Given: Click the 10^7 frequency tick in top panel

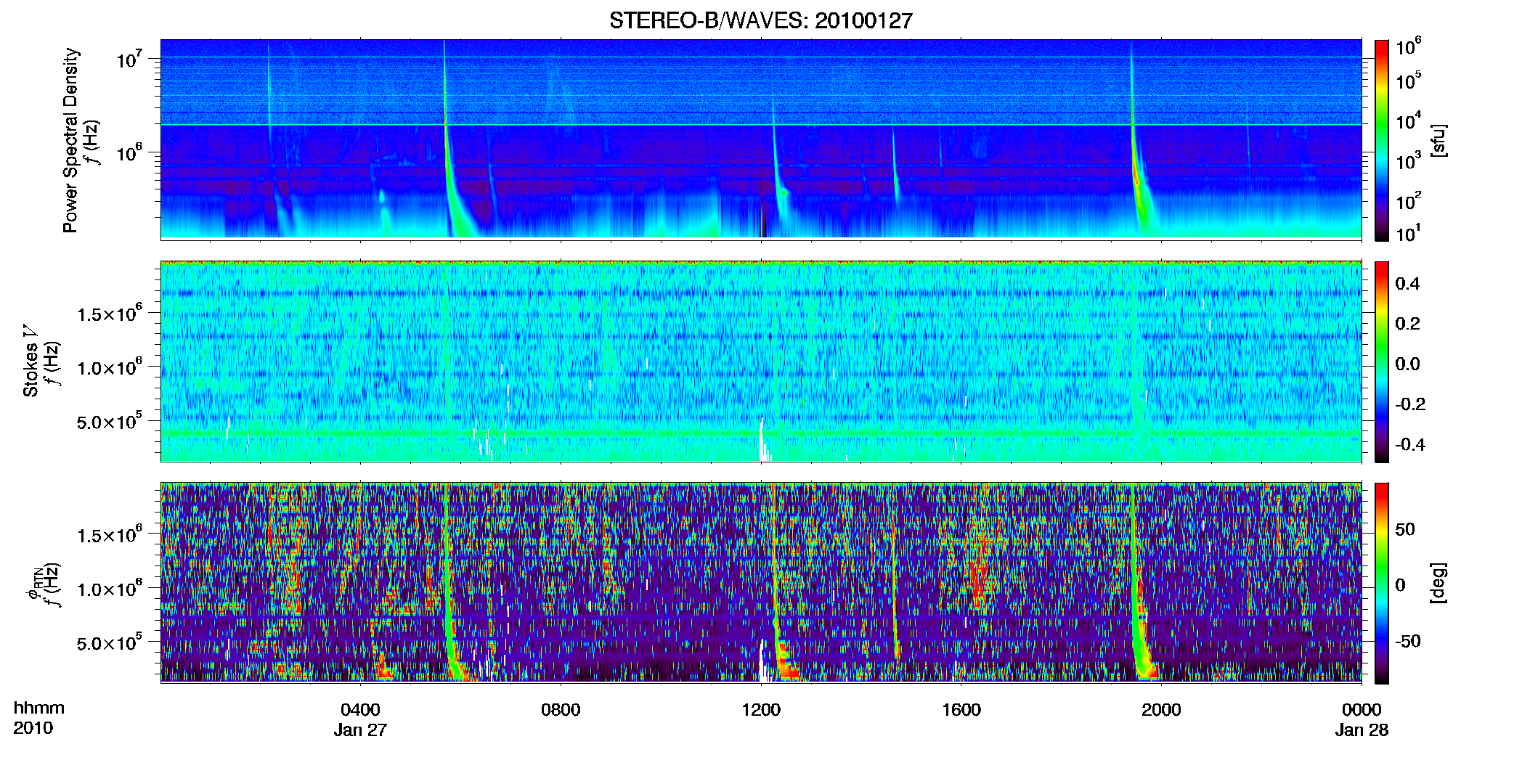Looking at the screenshot, I should coord(130,60).
